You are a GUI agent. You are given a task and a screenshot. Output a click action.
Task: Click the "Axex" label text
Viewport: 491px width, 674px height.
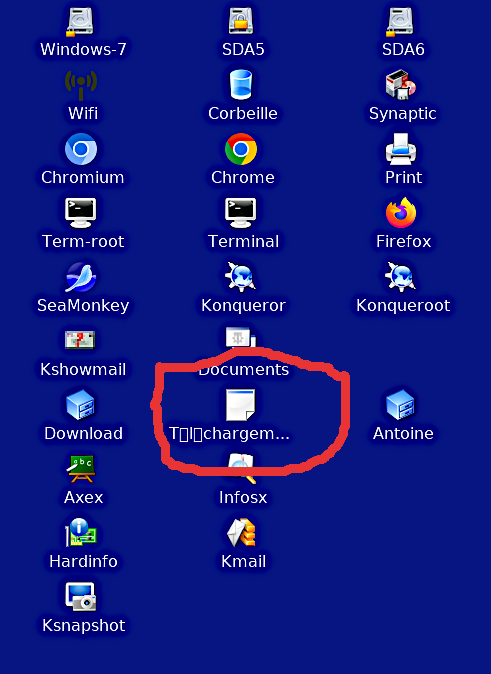pyautogui.click(x=83, y=497)
